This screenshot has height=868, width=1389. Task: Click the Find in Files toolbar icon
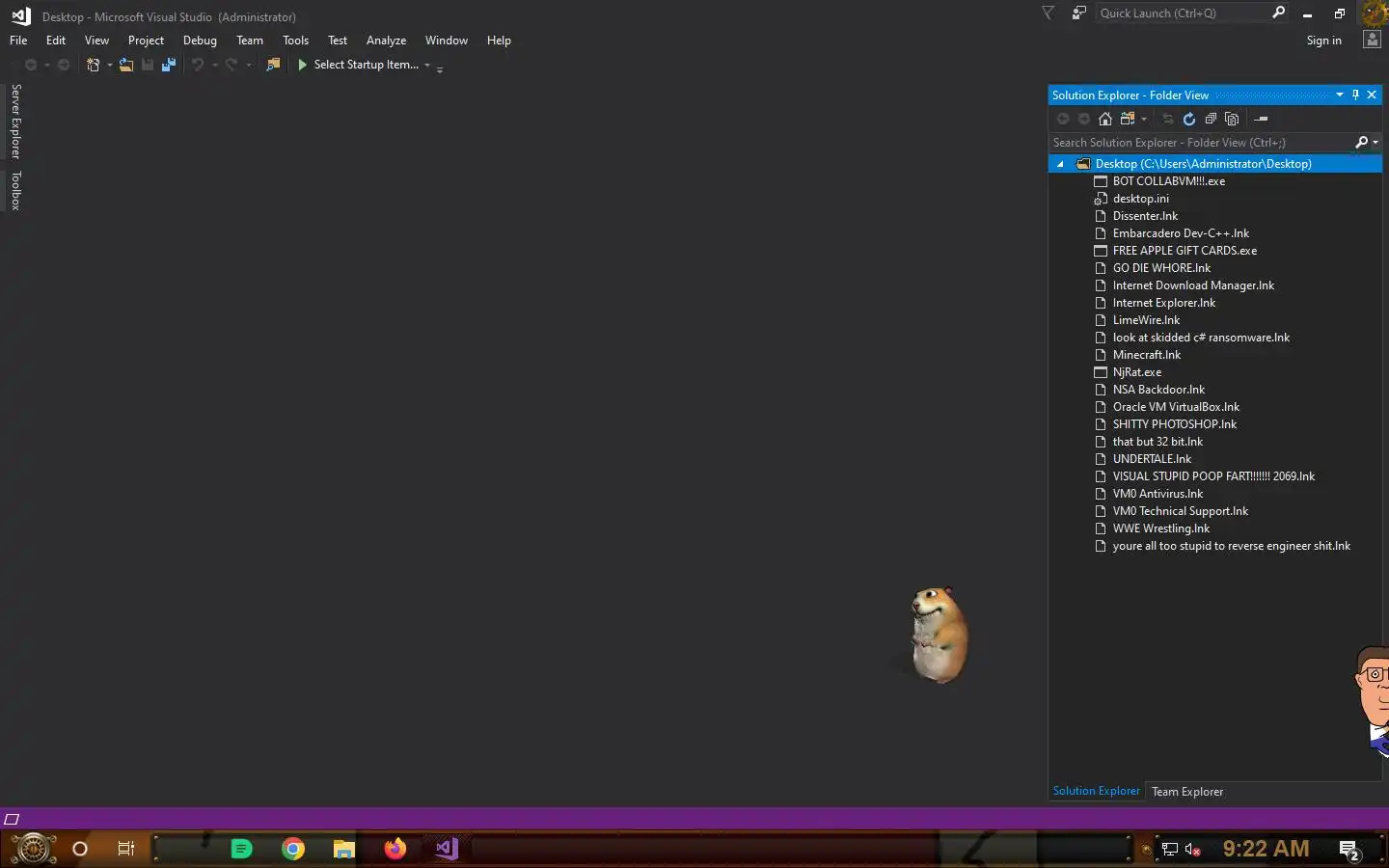[x=273, y=65]
